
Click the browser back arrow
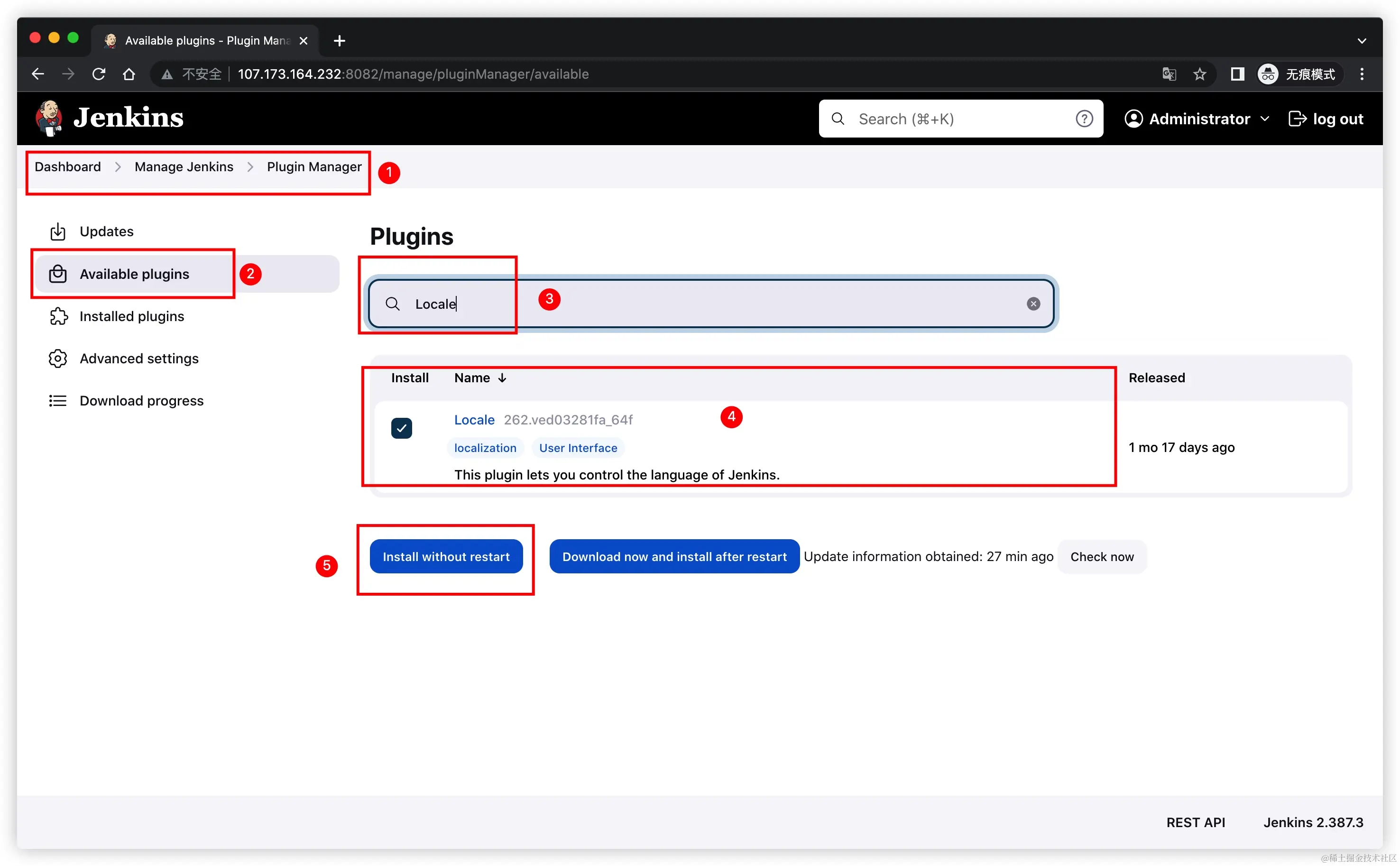[x=38, y=74]
